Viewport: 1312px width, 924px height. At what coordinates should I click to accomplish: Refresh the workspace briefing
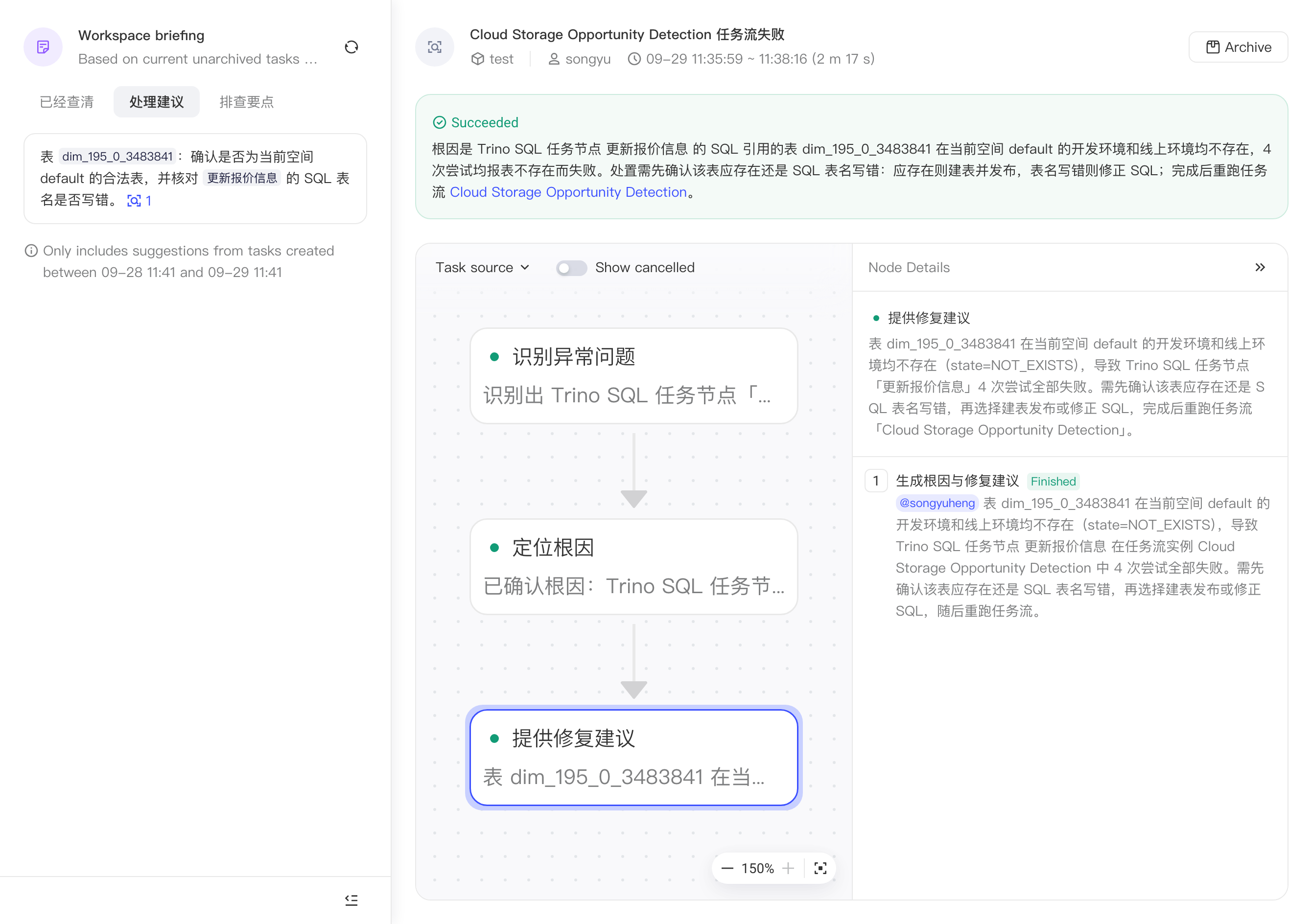point(351,47)
